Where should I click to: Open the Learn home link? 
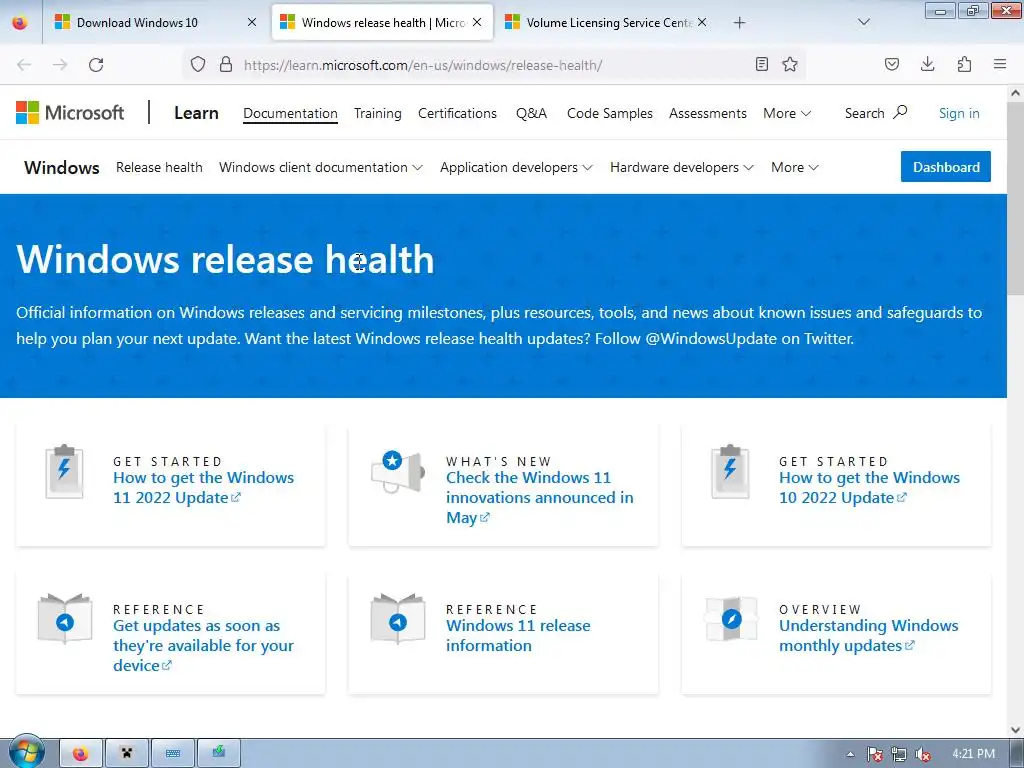(196, 113)
